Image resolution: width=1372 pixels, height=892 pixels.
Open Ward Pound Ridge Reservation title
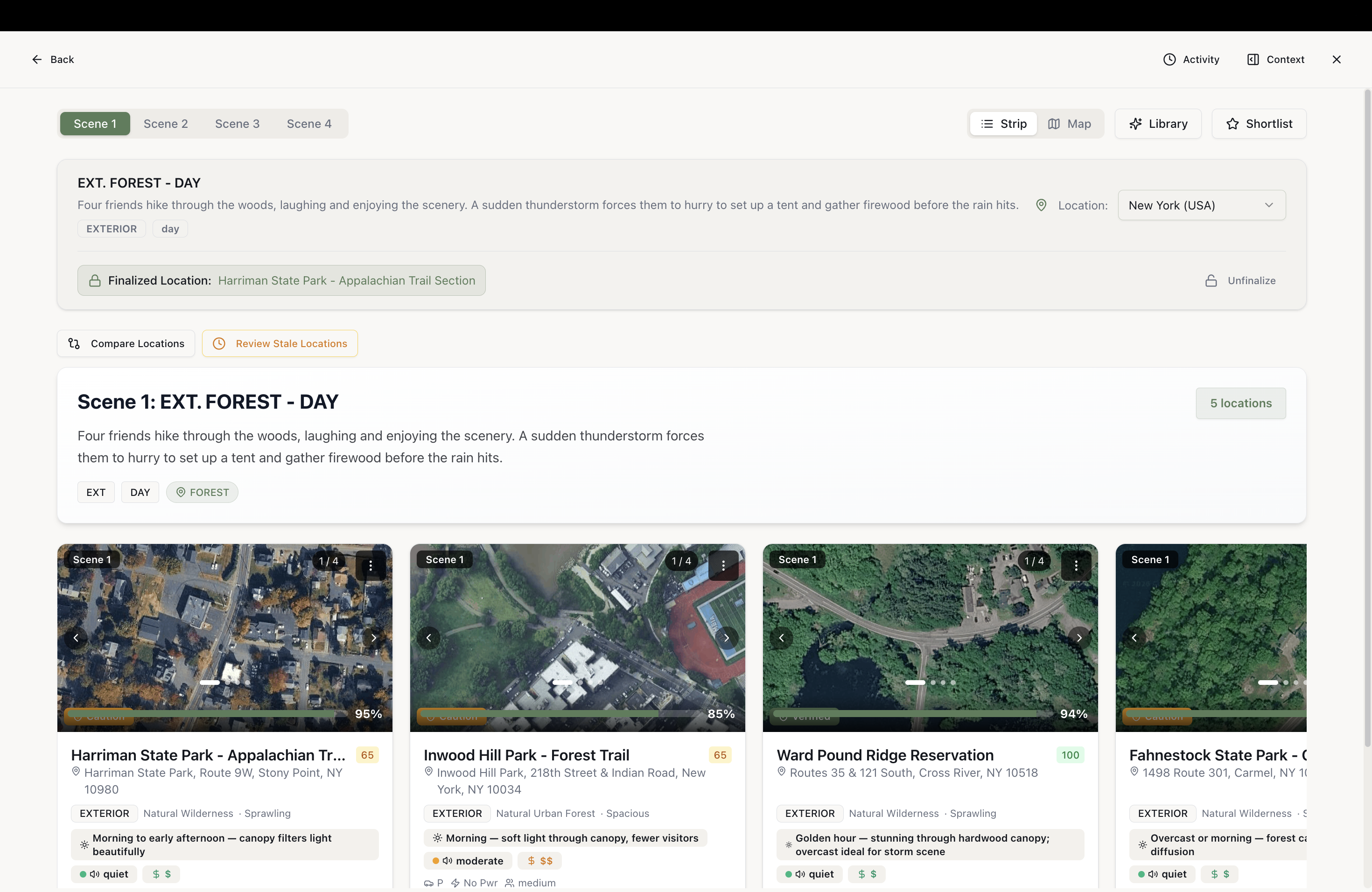885,755
